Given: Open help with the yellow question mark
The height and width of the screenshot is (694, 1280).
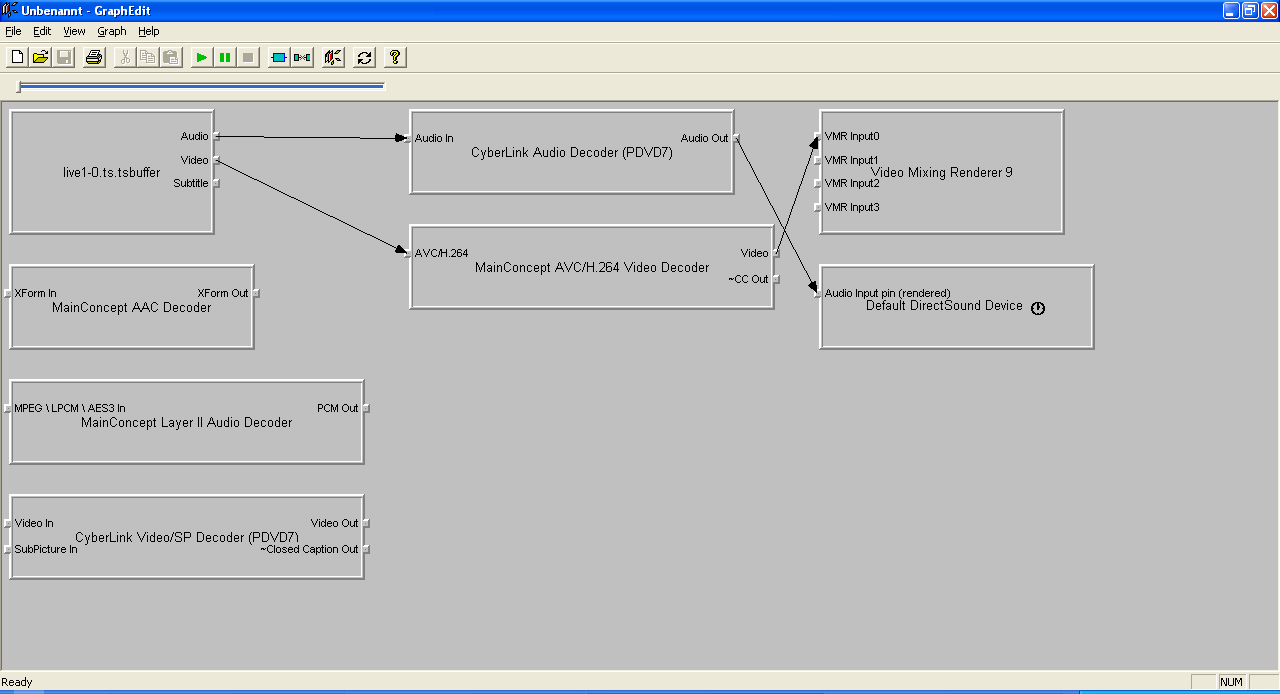Looking at the screenshot, I should 395,57.
